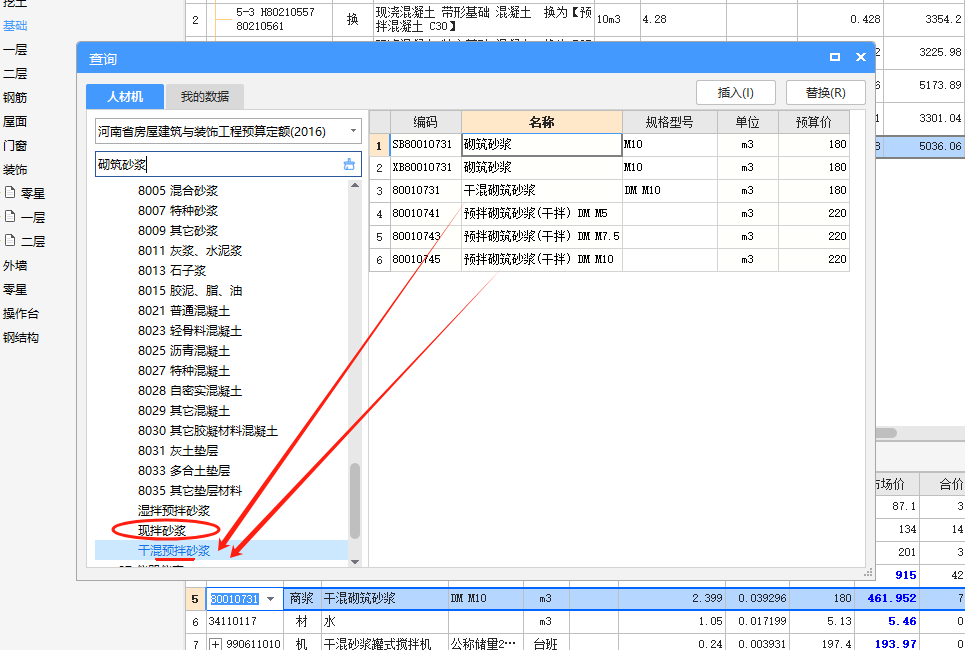The height and width of the screenshot is (650, 965).
Task: Switch to 人材机 tab
Action: coord(125,97)
